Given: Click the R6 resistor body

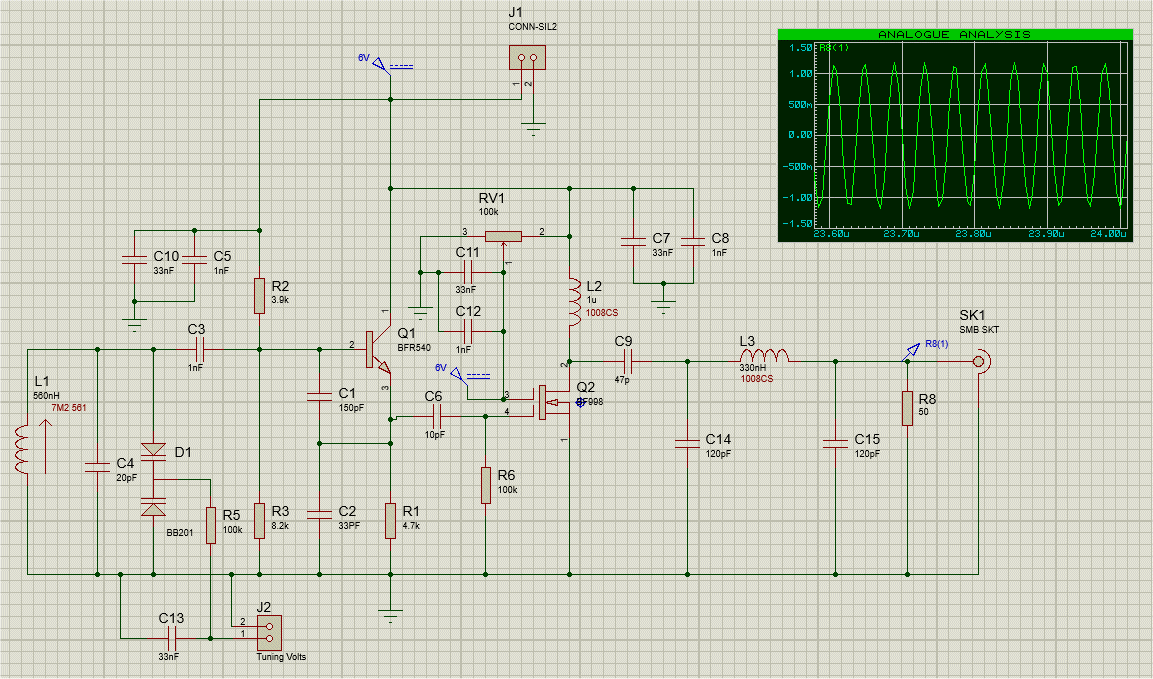Looking at the screenshot, I should pos(486,486).
